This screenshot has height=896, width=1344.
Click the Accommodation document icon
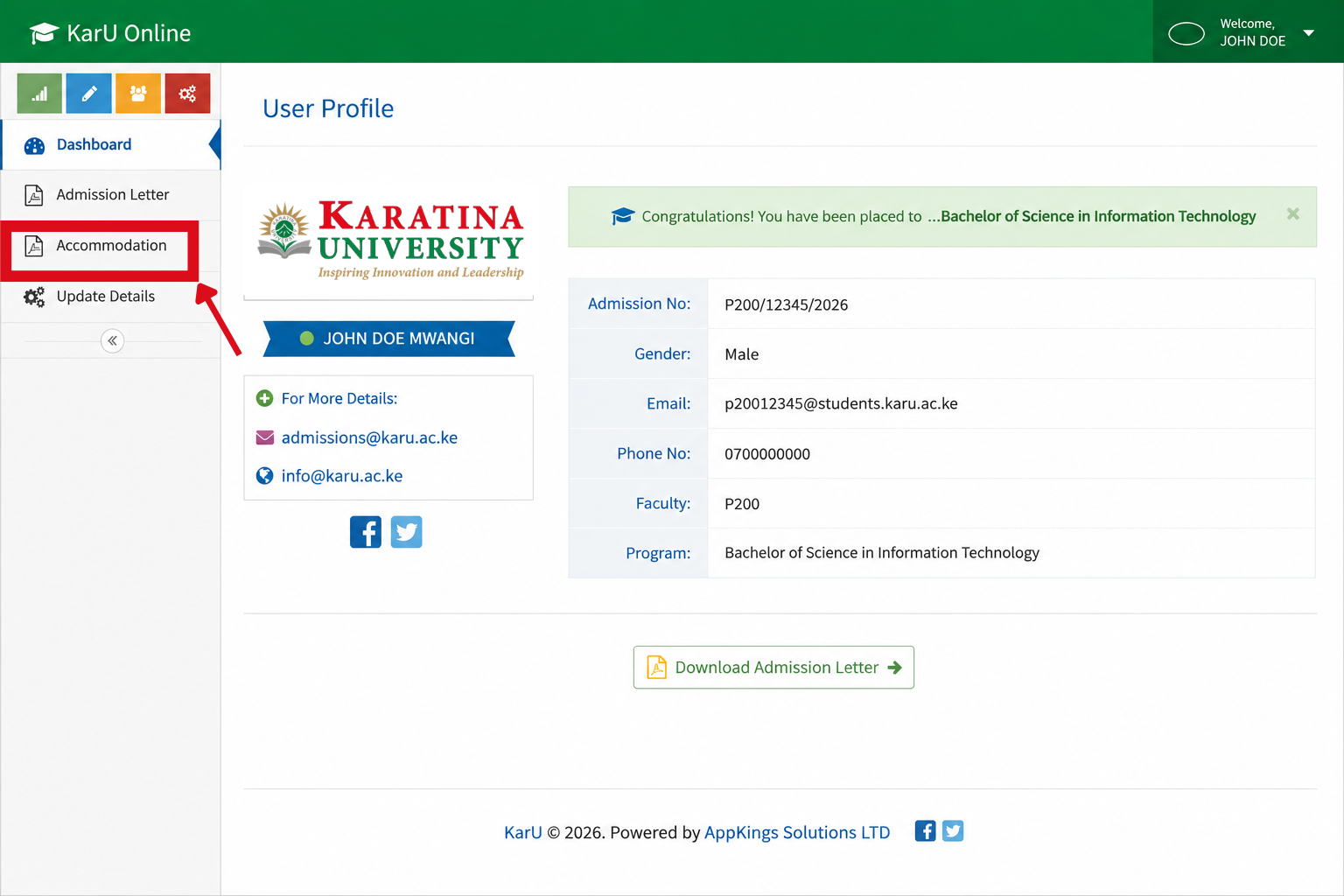tap(34, 246)
